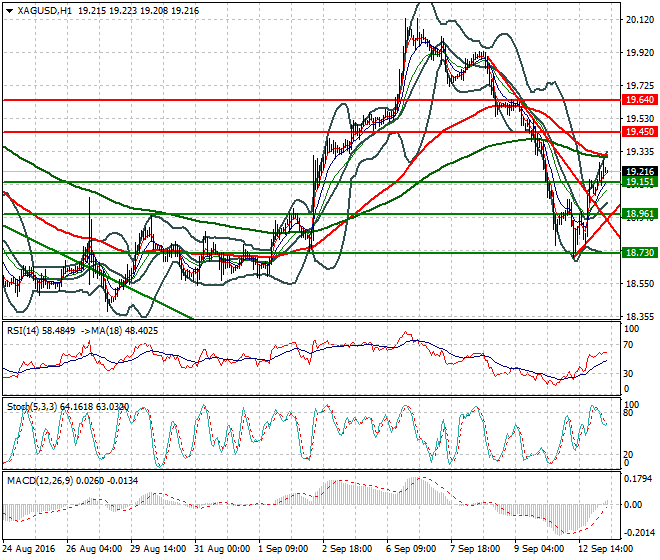Click the MACD scale value -0.2014
This screenshot has width=660, height=560.
coord(638,533)
